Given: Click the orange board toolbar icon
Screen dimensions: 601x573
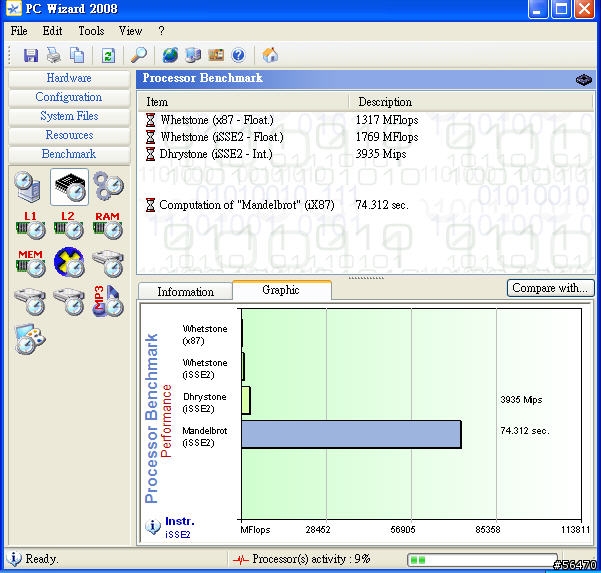Looking at the screenshot, I should 216,55.
